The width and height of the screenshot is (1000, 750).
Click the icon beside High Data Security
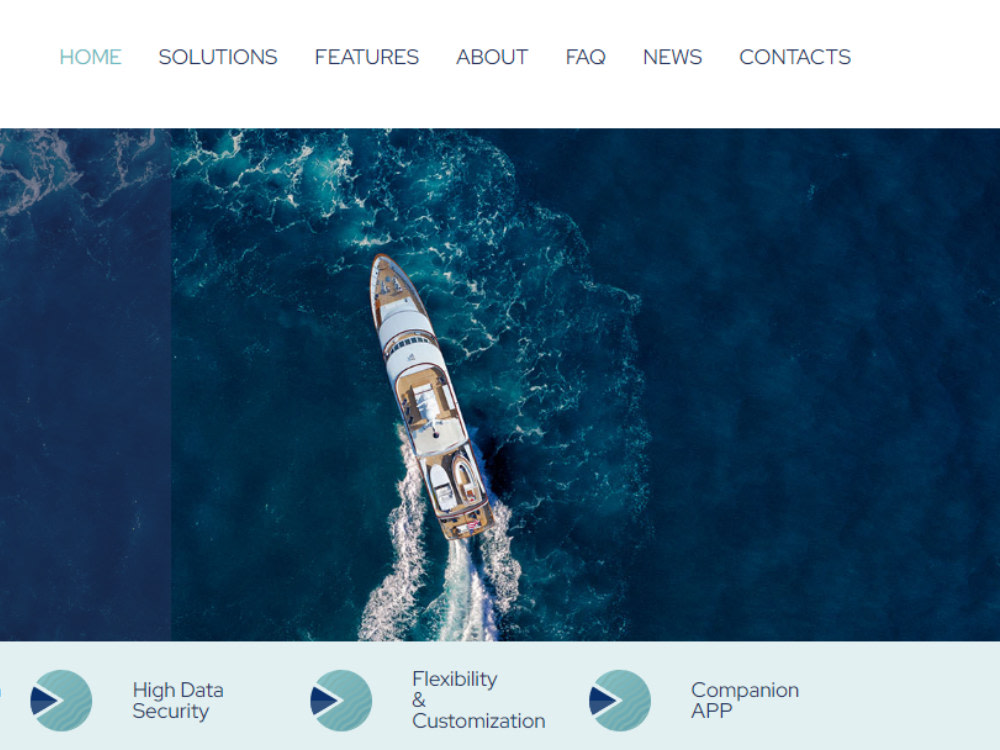(61, 700)
